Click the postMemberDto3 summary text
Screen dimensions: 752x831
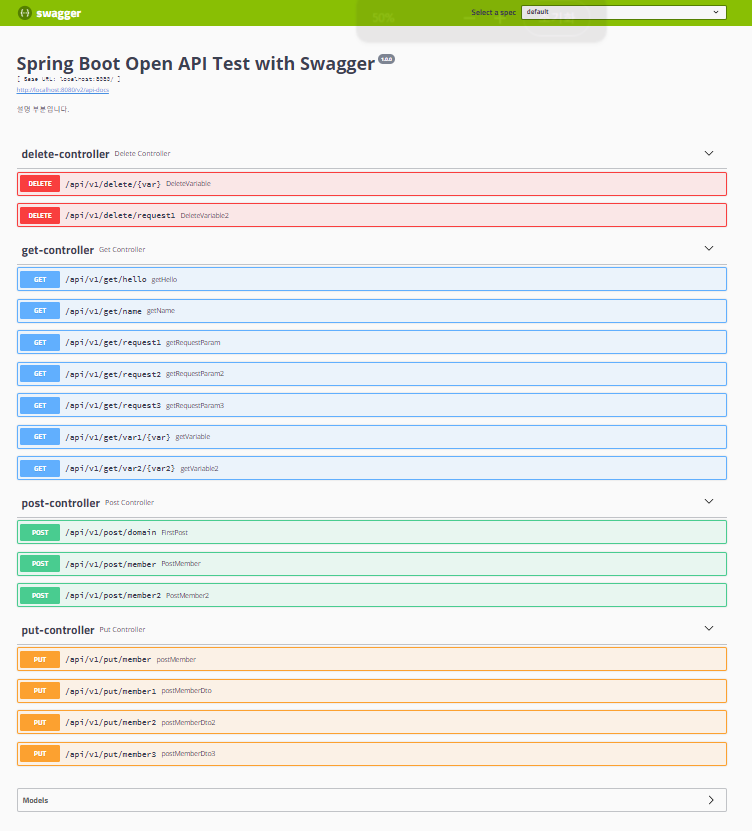(x=188, y=754)
